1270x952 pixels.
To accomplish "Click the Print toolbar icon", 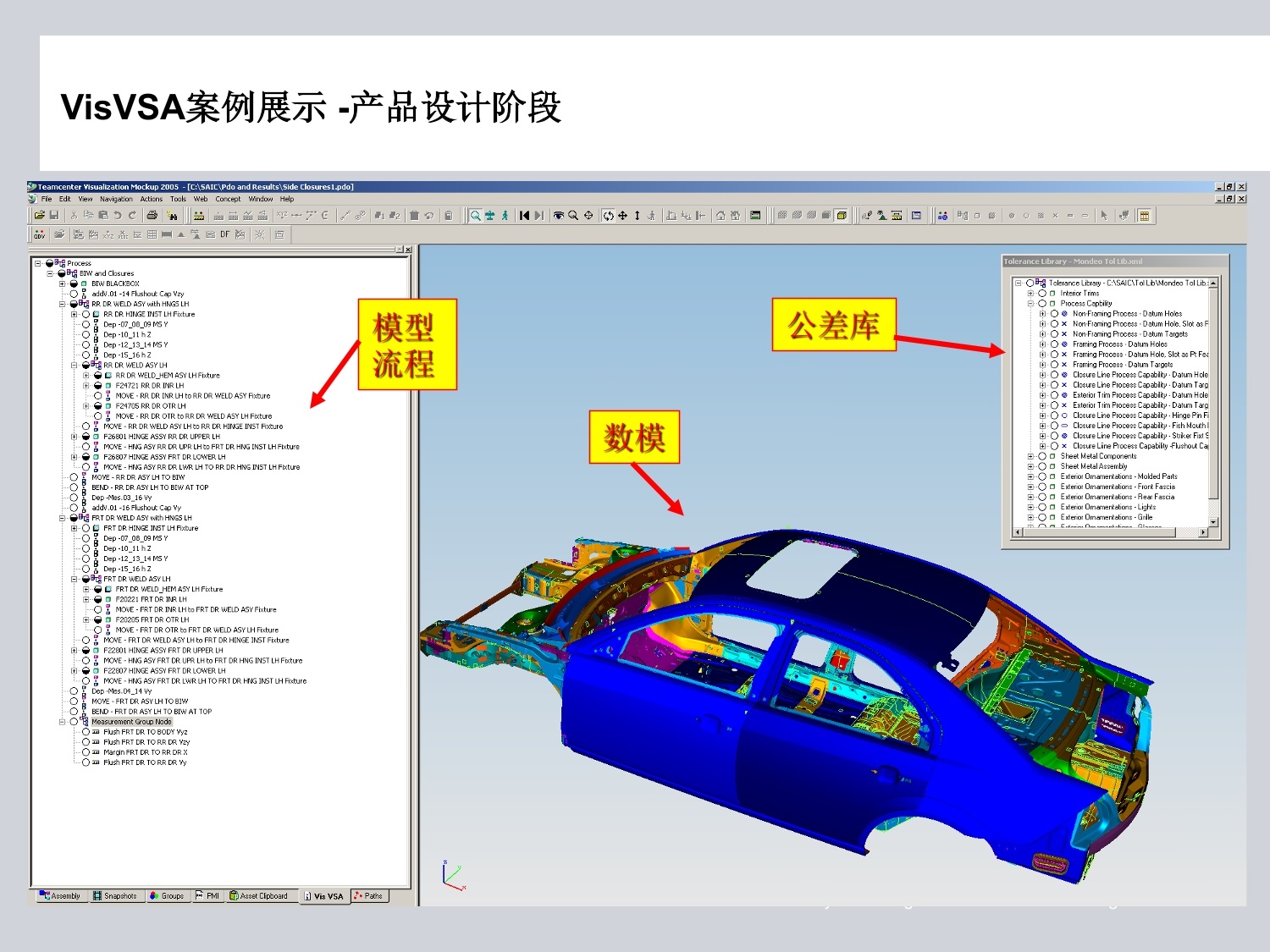I will click(x=152, y=216).
